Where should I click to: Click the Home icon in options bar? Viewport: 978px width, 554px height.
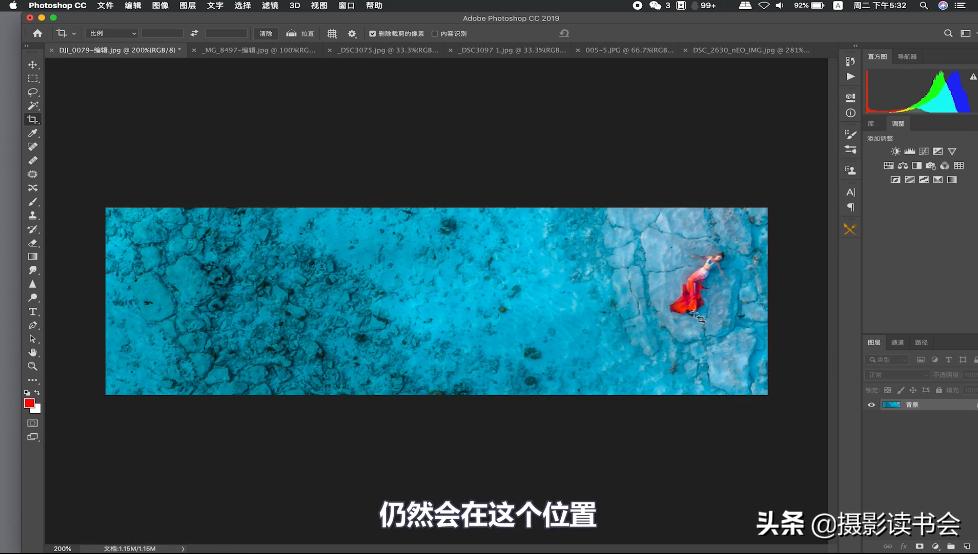[x=37, y=33]
